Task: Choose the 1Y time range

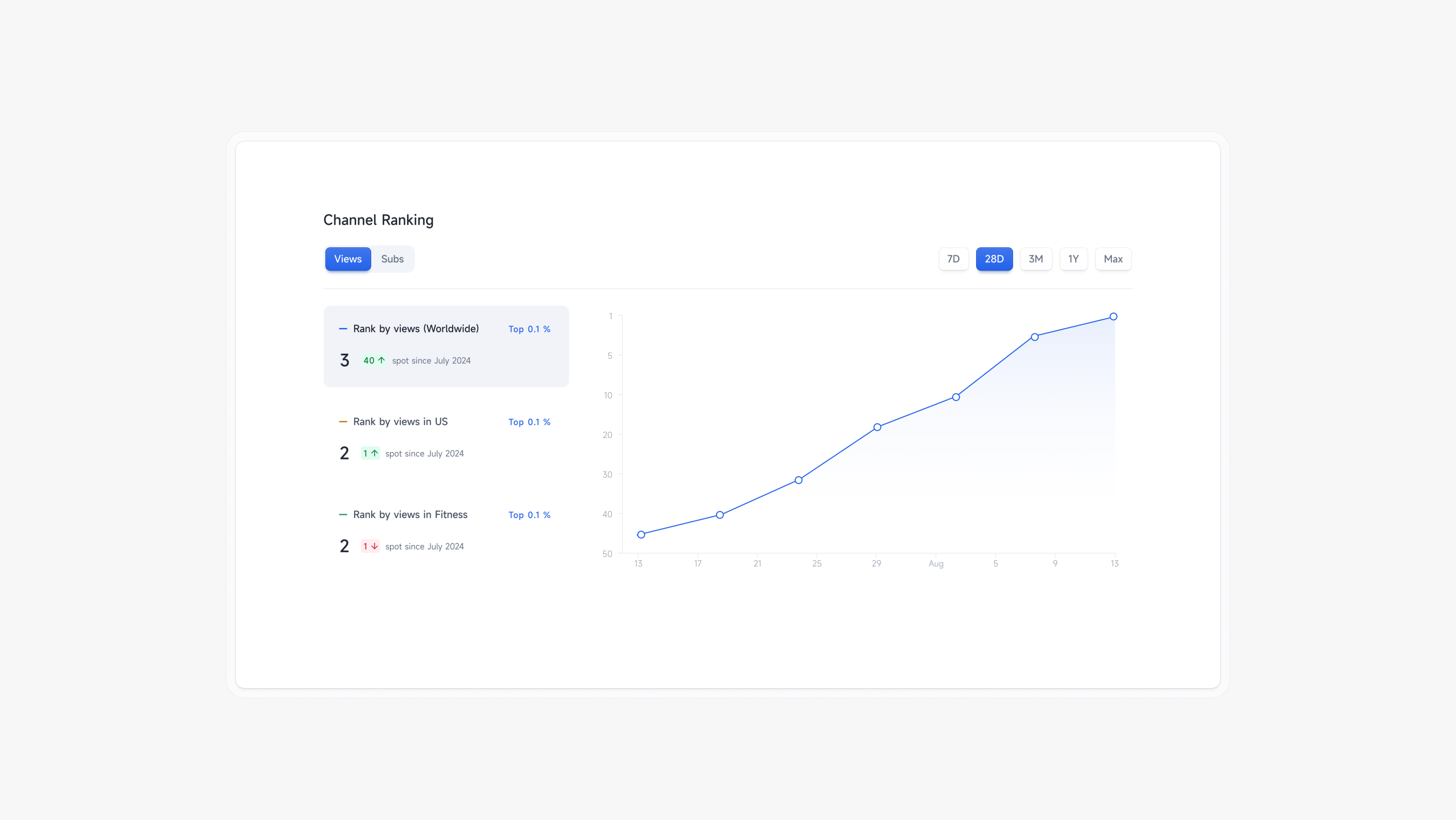Action: pyautogui.click(x=1073, y=259)
